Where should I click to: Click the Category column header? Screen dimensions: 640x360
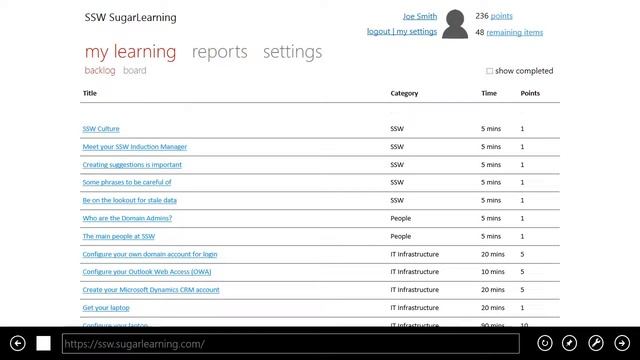[404, 93]
